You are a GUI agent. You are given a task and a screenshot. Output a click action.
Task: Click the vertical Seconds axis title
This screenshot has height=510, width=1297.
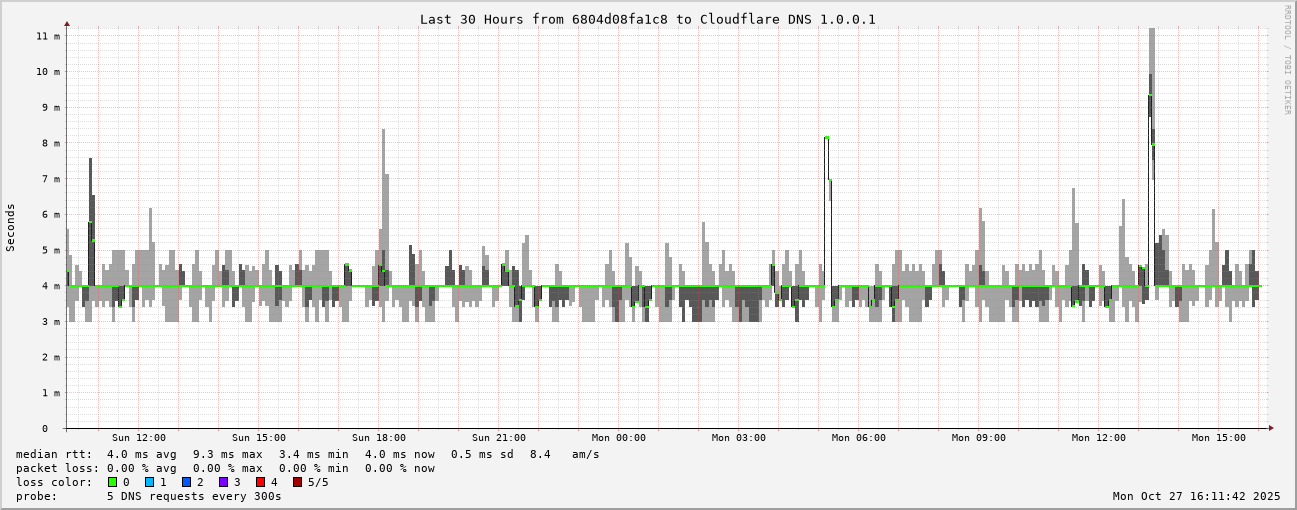pyautogui.click(x=11, y=228)
